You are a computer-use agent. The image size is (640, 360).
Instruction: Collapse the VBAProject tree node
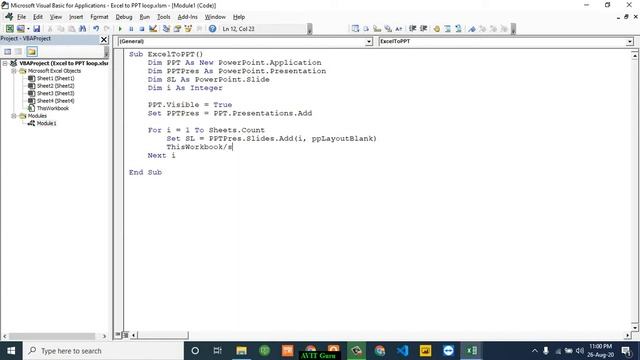(5, 63)
